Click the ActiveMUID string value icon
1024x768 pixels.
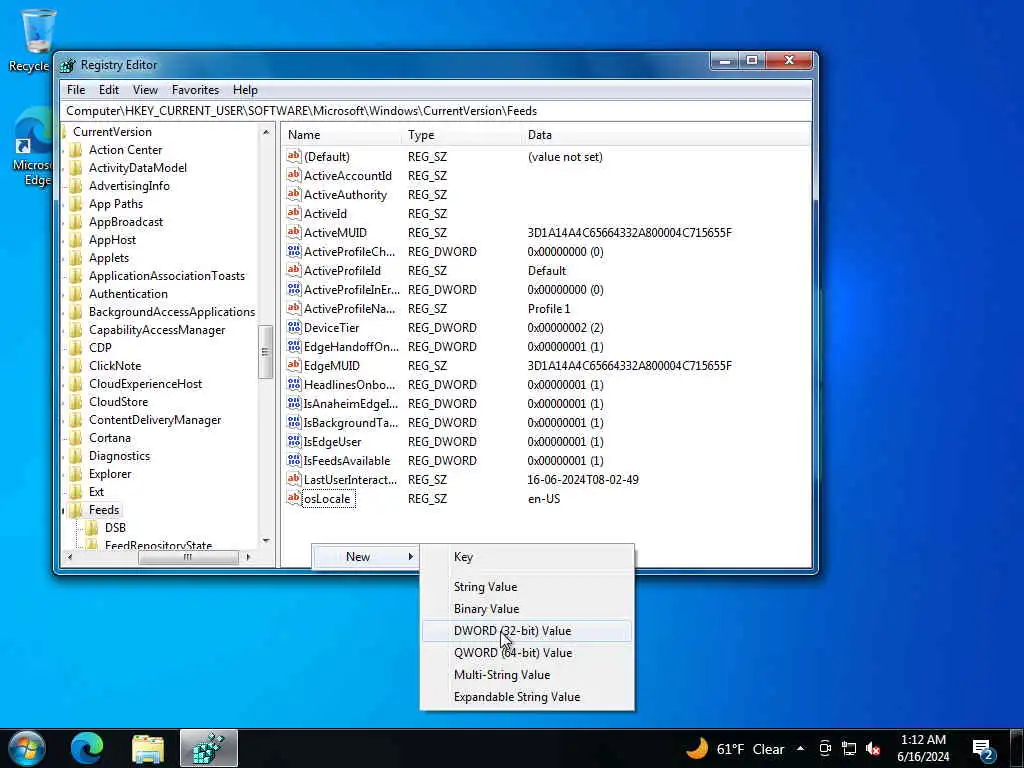click(294, 232)
